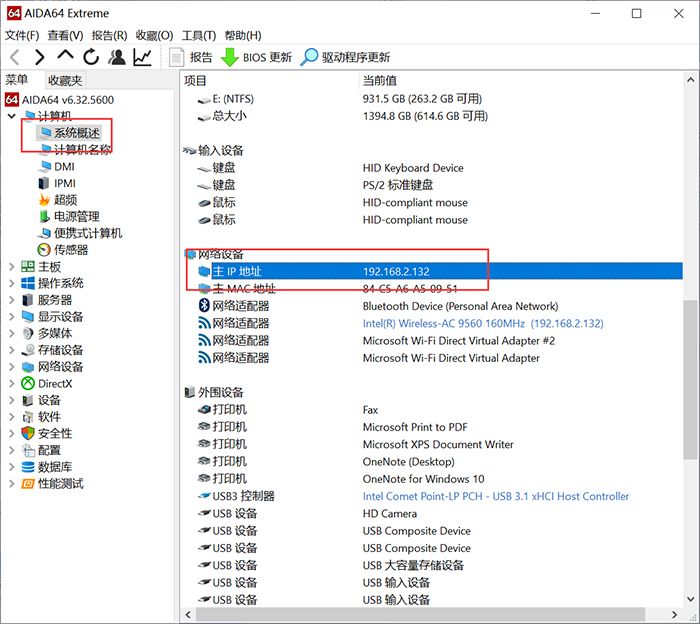Go up one level with Up arrow
Image resolution: width=700 pixels, height=624 pixels.
point(65,58)
